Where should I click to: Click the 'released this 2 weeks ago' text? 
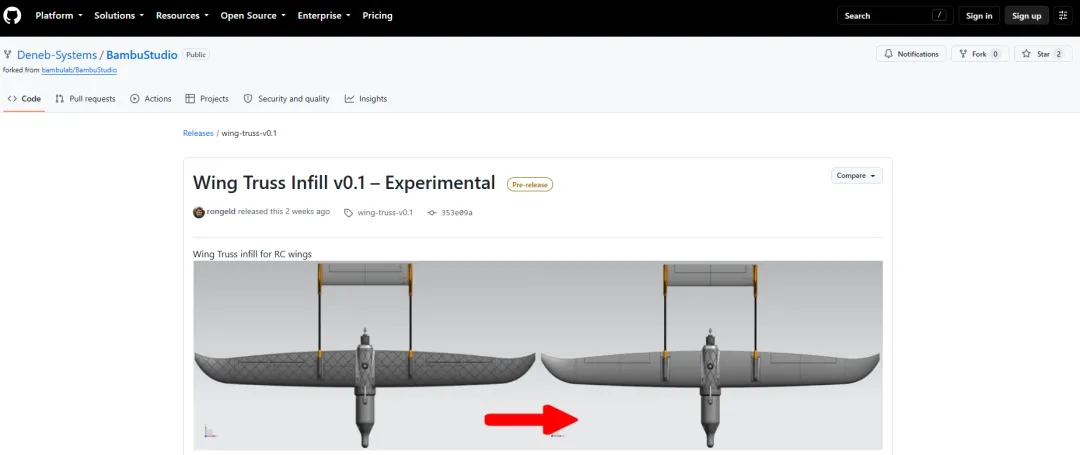(284, 212)
